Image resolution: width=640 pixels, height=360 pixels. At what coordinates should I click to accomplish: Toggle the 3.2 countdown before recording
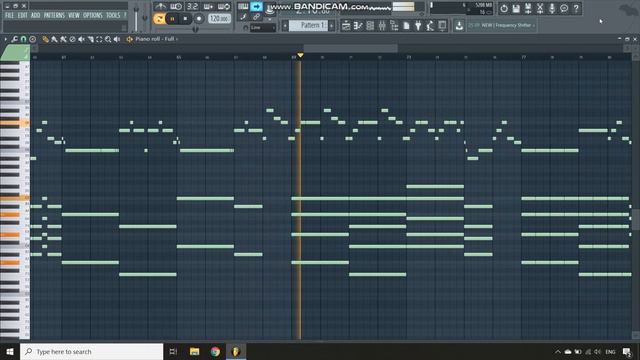click(192, 7)
